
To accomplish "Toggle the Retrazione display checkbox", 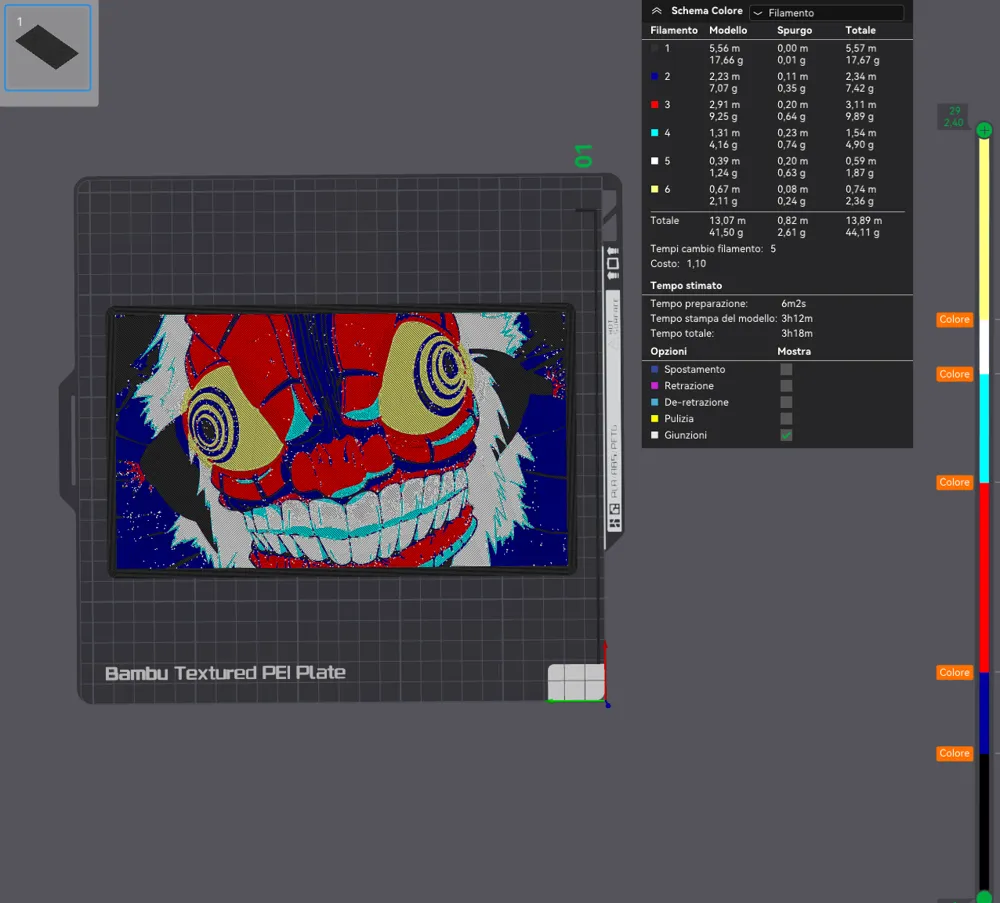I will pos(786,386).
